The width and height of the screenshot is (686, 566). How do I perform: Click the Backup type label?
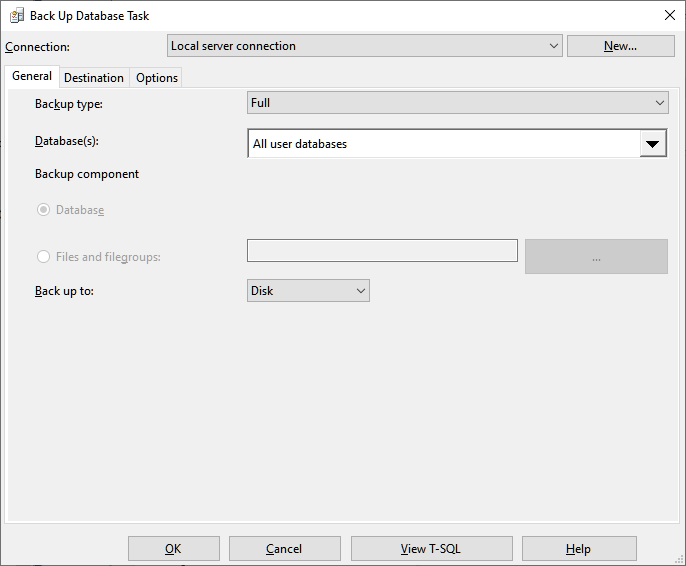(69, 104)
